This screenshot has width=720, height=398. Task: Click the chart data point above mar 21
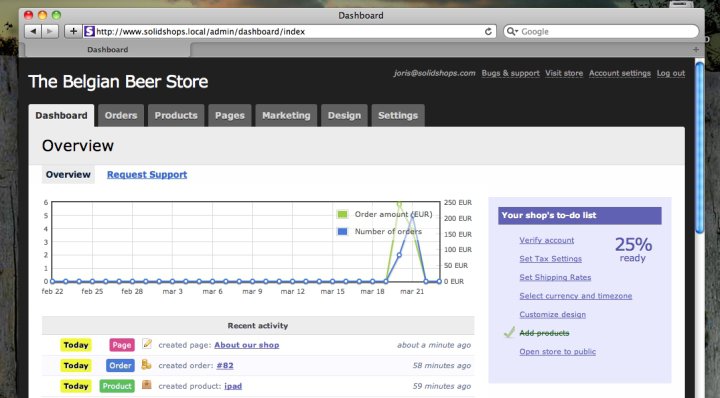point(412,215)
